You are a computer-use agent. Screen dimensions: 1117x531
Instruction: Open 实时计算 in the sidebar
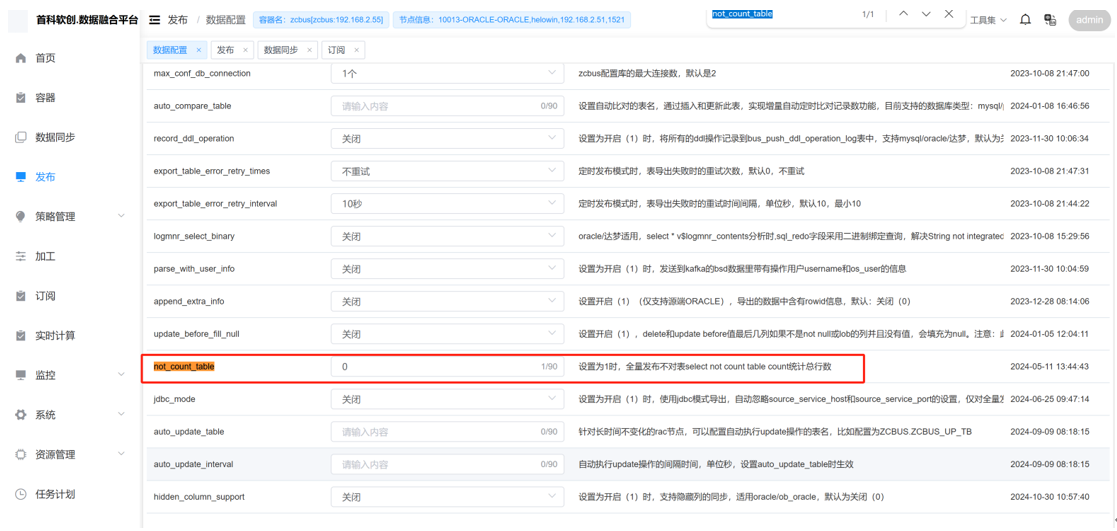tap(55, 336)
